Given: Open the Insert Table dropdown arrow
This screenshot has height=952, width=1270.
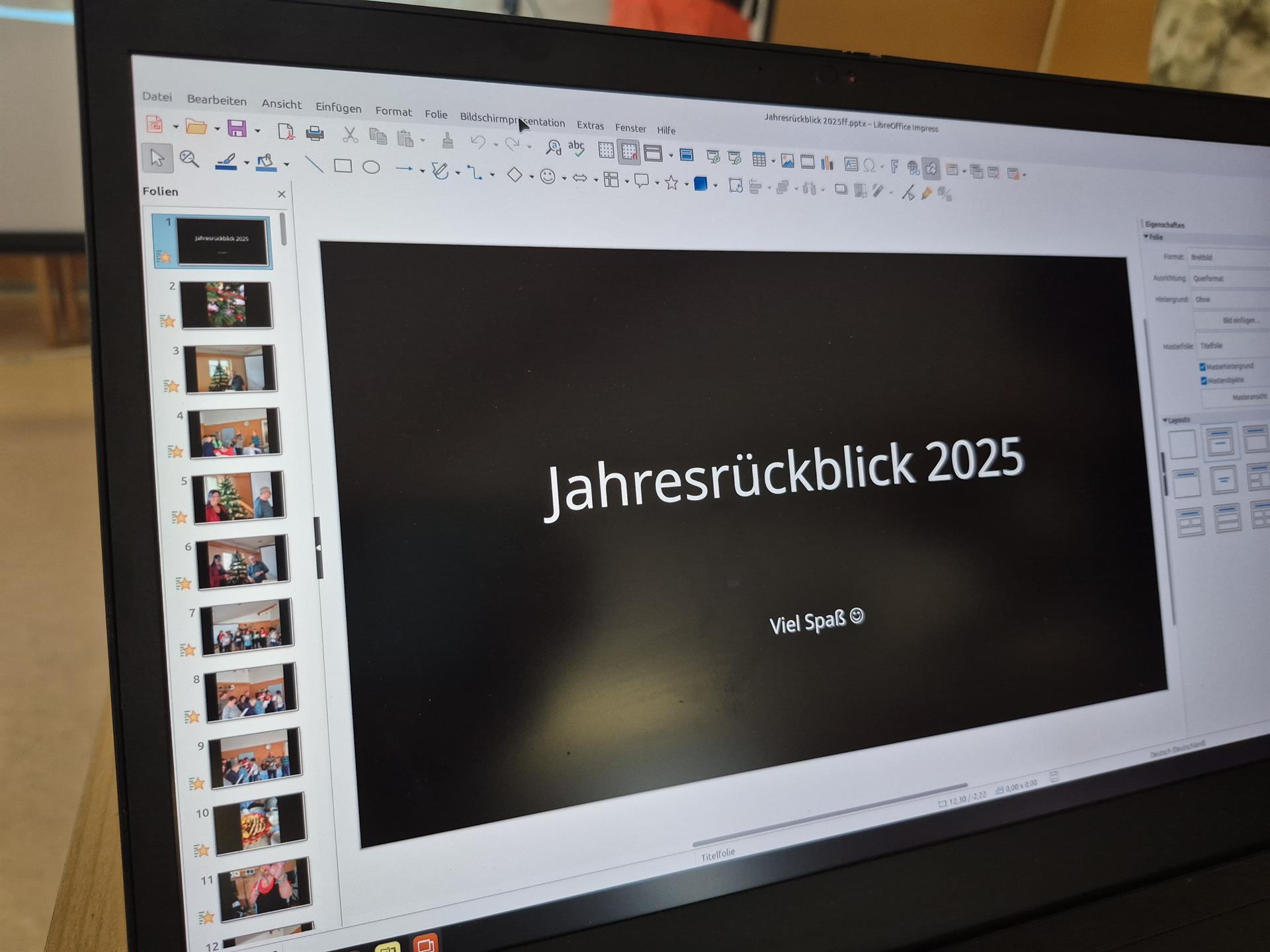Looking at the screenshot, I should (773, 161).
